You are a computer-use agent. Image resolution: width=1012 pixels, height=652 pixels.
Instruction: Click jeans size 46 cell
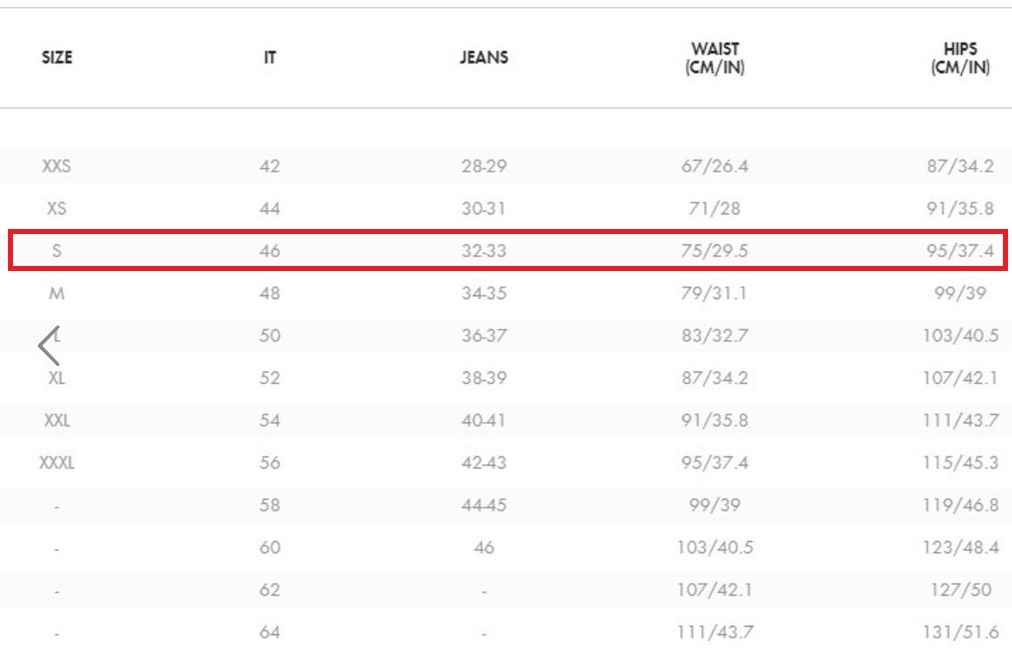(484, 547)
